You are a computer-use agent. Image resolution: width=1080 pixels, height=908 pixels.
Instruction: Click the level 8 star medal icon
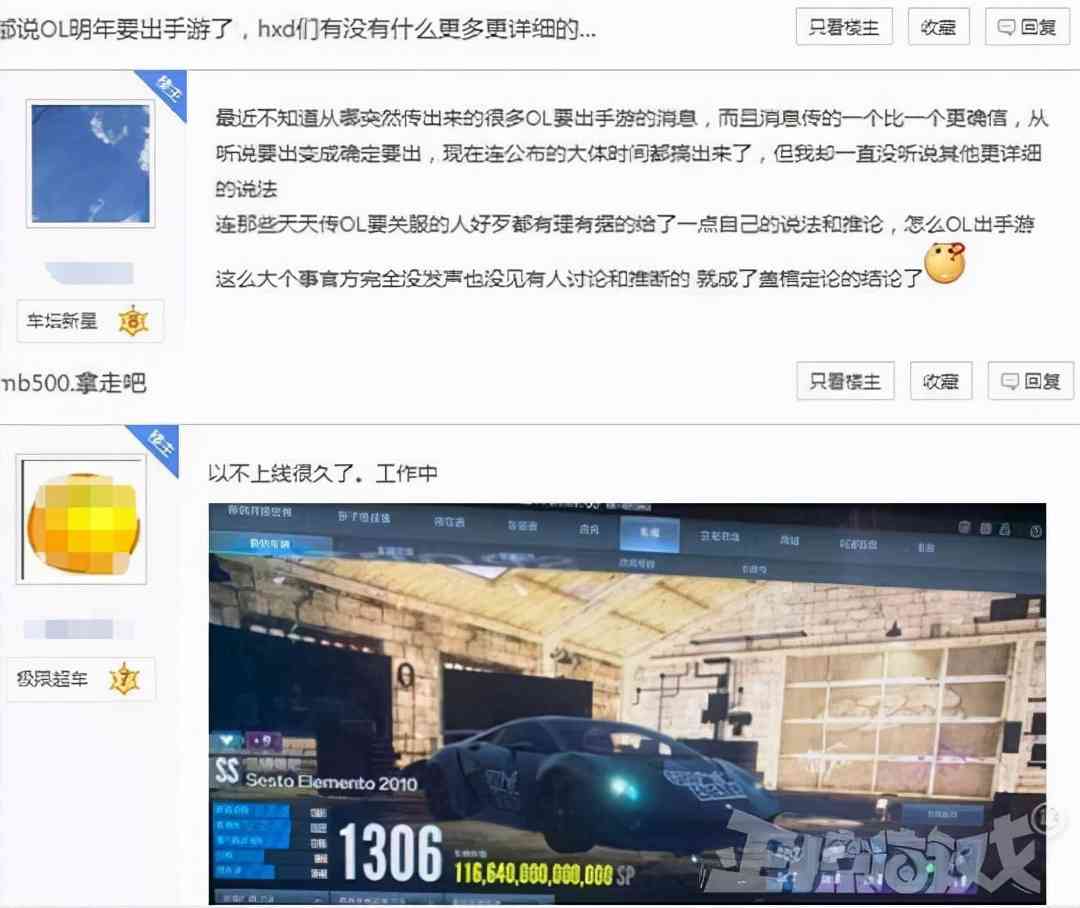pos(133,321)
